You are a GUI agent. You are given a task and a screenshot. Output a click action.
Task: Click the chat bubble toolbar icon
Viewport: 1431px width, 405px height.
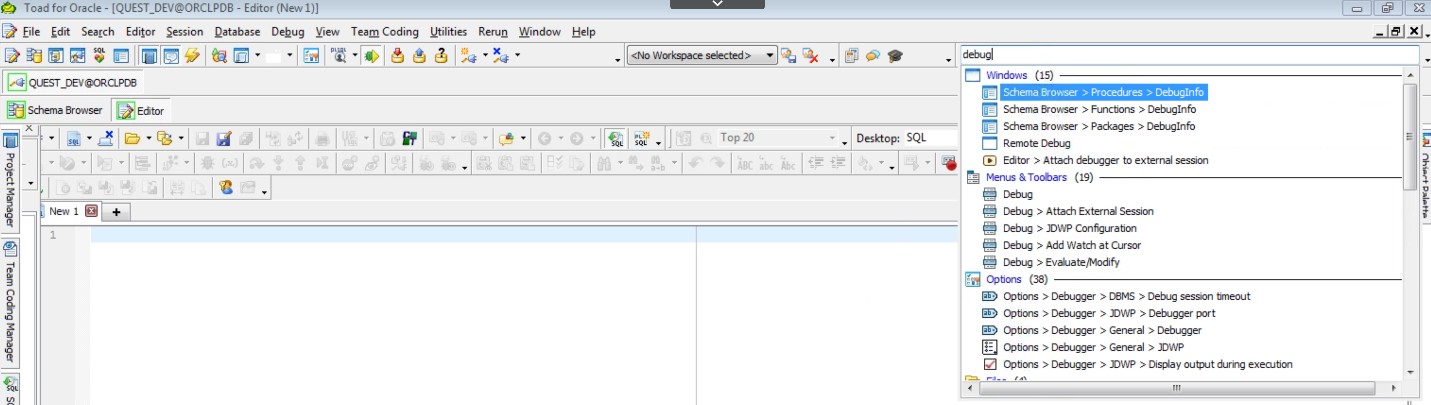873,56
